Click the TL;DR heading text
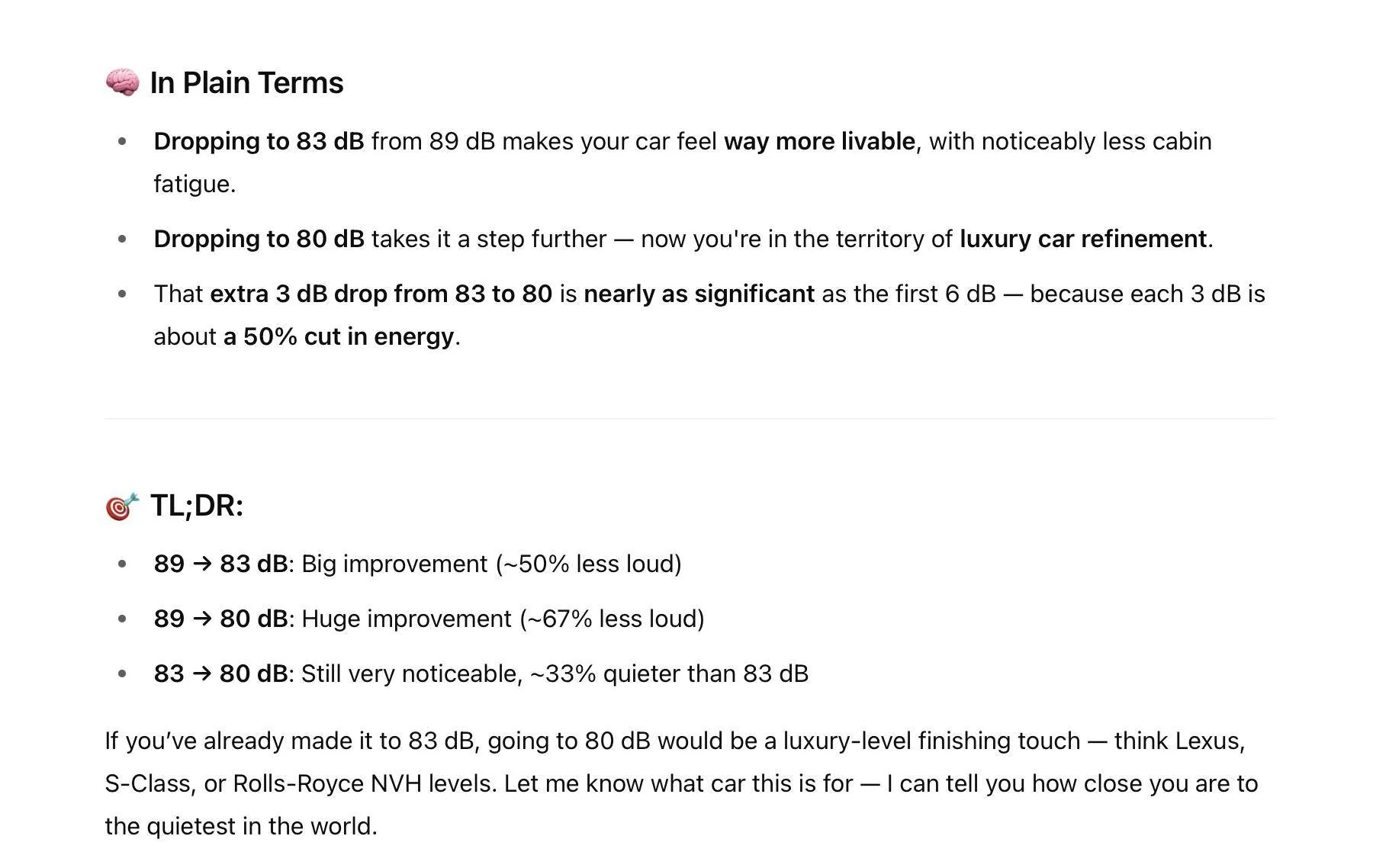The image size is (1373, 868). [197, 506]
